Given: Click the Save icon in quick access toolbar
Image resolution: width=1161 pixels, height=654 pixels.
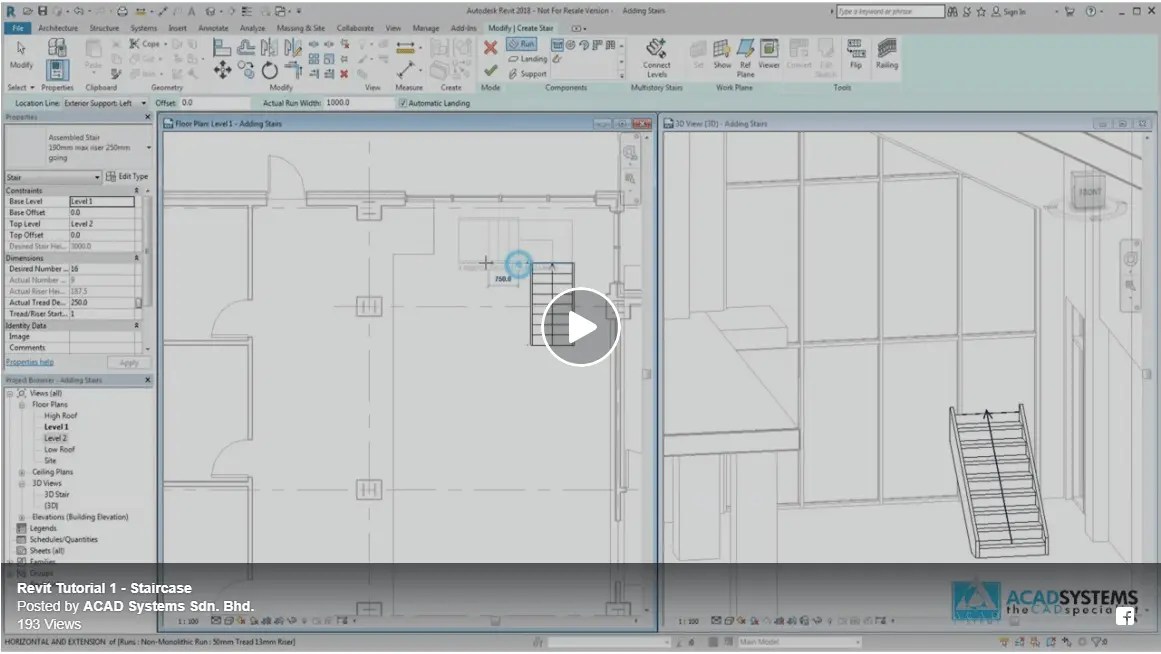Looking at the screenshot, I should tap(42, 11).
